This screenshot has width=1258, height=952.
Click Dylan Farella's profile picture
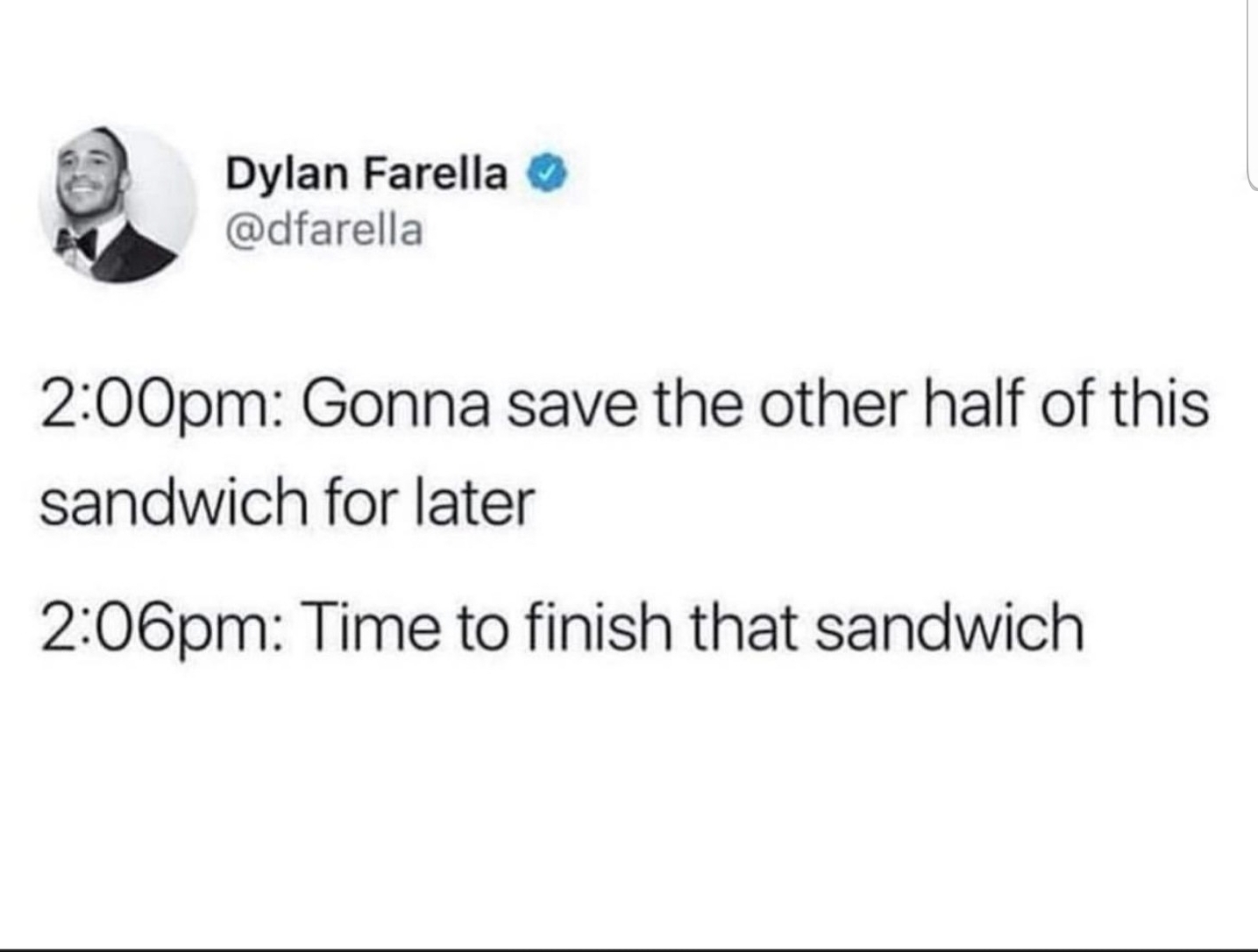[x=117, y=204]
